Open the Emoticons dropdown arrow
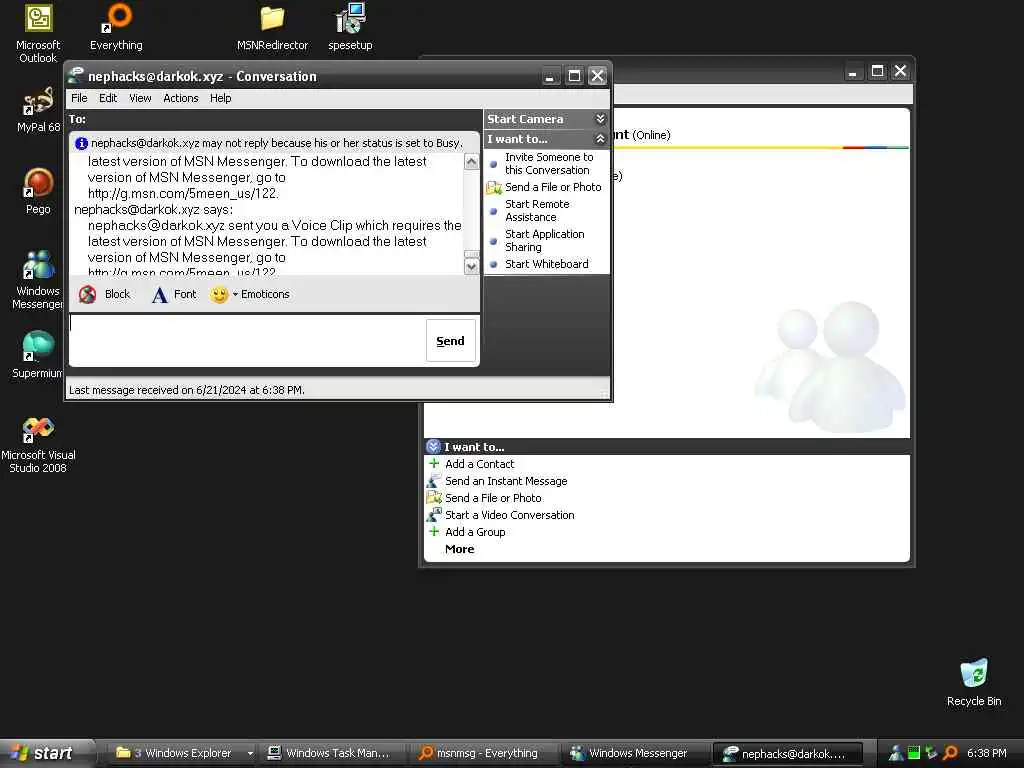The height and width of the screenshot is (768, 1024). pyautogui.click(x=235, y=295)
